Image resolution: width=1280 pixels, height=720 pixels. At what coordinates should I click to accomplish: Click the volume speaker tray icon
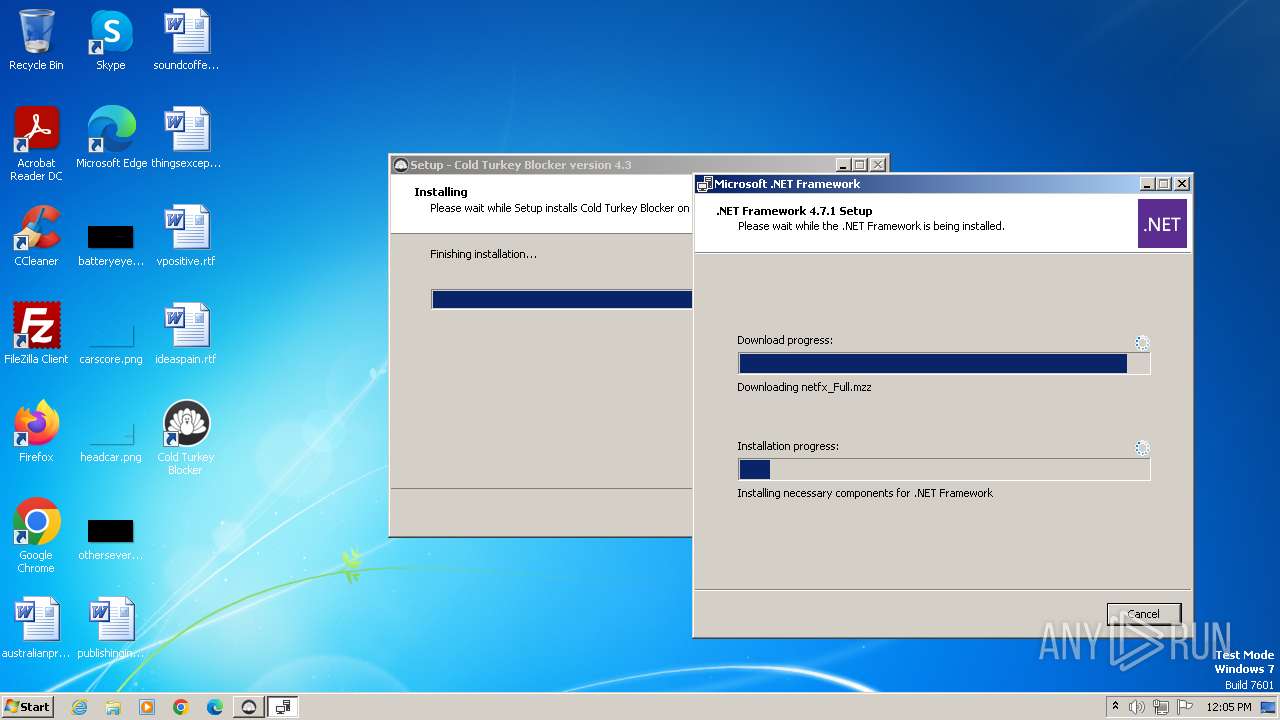[x=1137, y=707]
